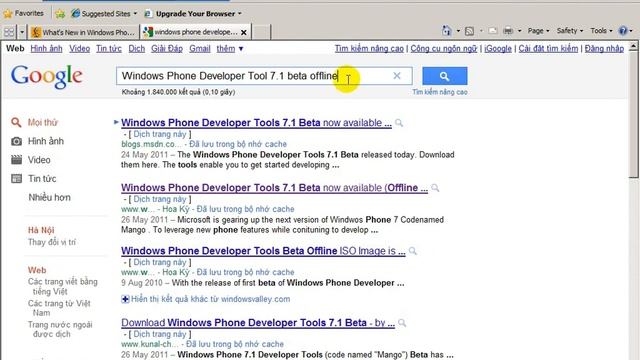Open the Tools menu
This screenshot has height=360, width=640.
pos(601,31)
